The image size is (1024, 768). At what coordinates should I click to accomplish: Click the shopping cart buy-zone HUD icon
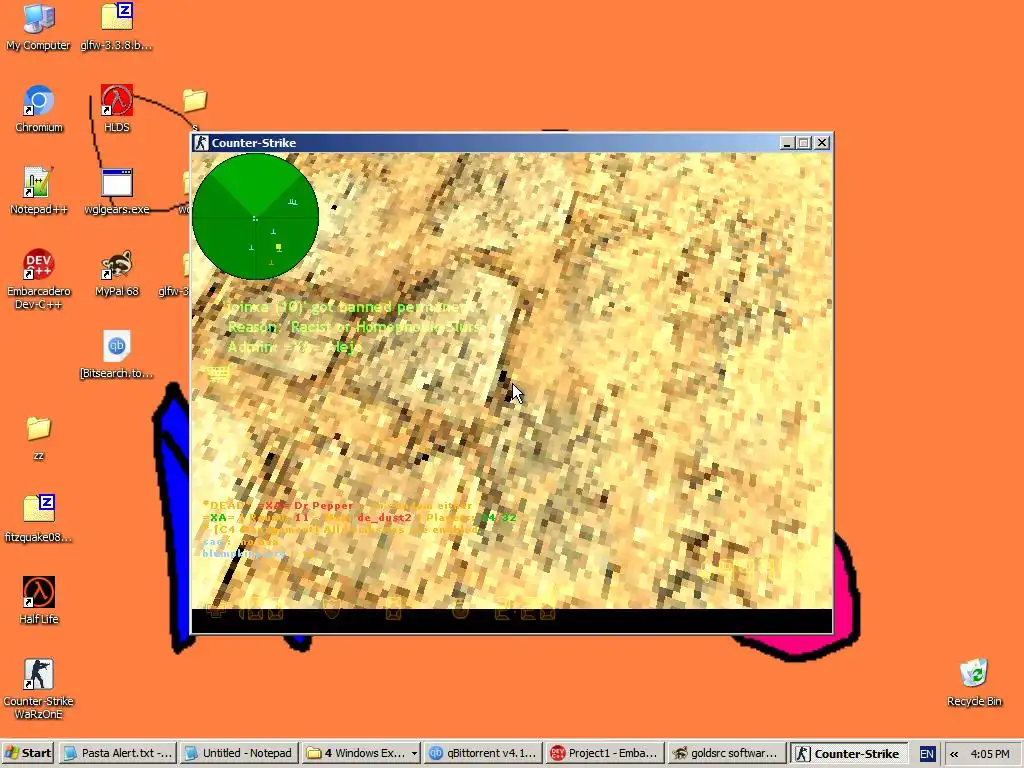coord(218,374)
